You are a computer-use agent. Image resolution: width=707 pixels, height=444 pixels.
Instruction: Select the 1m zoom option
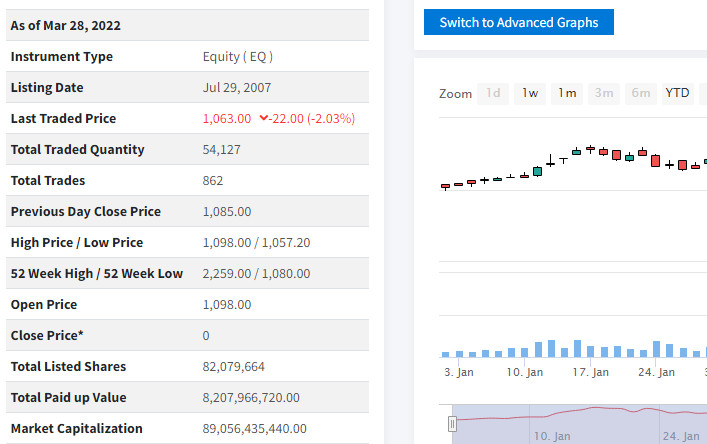[567, 93]
